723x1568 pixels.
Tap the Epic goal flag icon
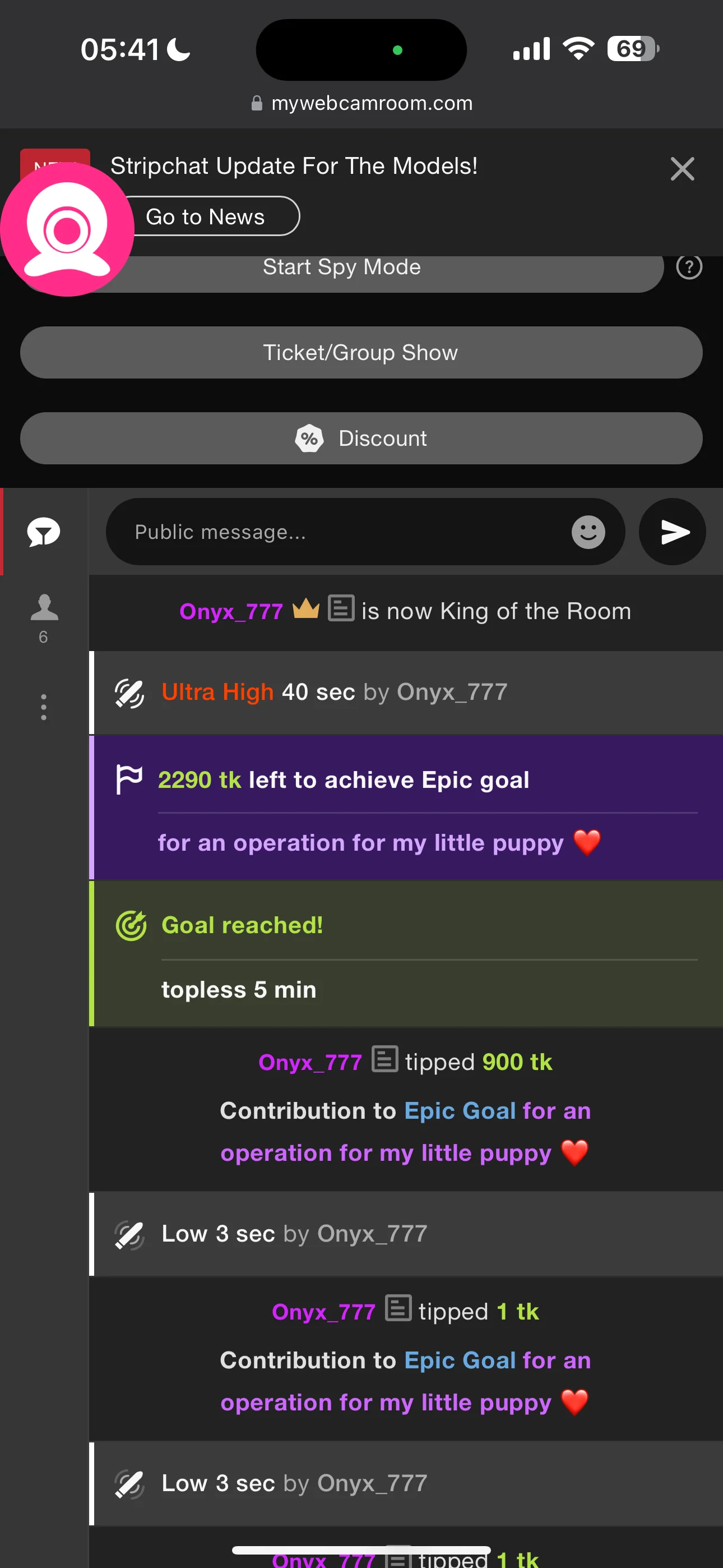coord(129,779)
